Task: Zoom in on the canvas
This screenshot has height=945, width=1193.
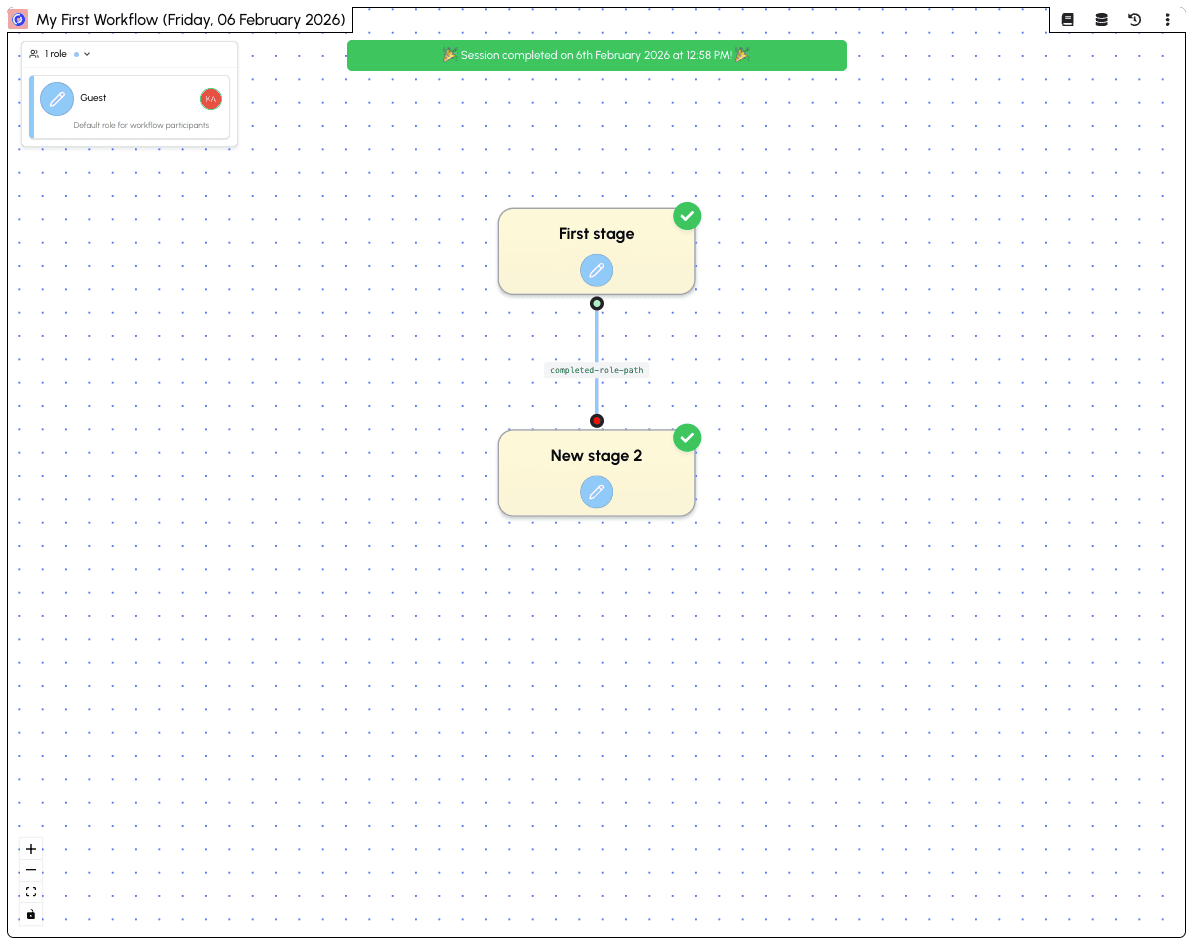Action: pos(31,849)
